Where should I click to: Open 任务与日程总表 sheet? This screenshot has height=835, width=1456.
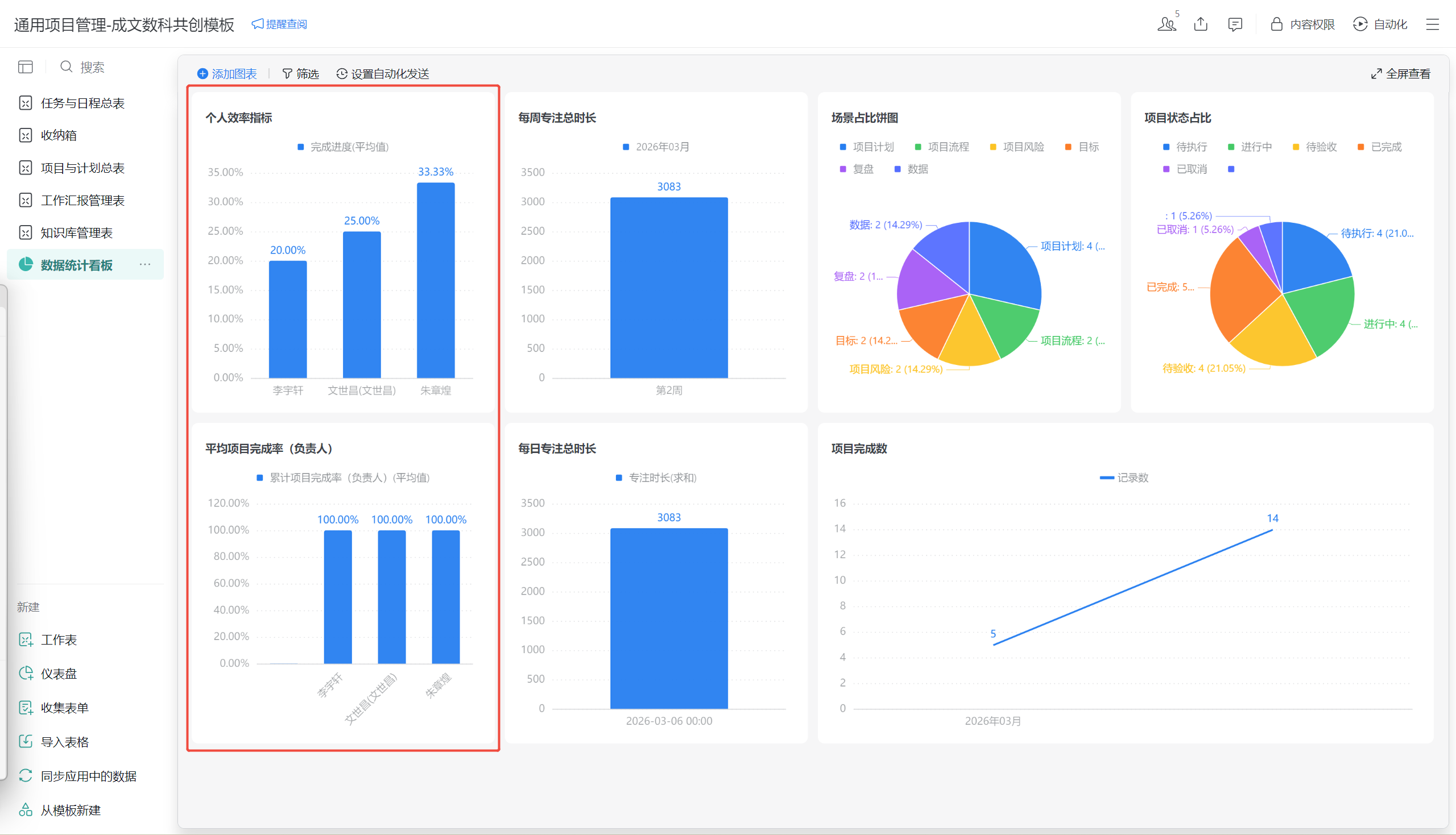point(82,103)
